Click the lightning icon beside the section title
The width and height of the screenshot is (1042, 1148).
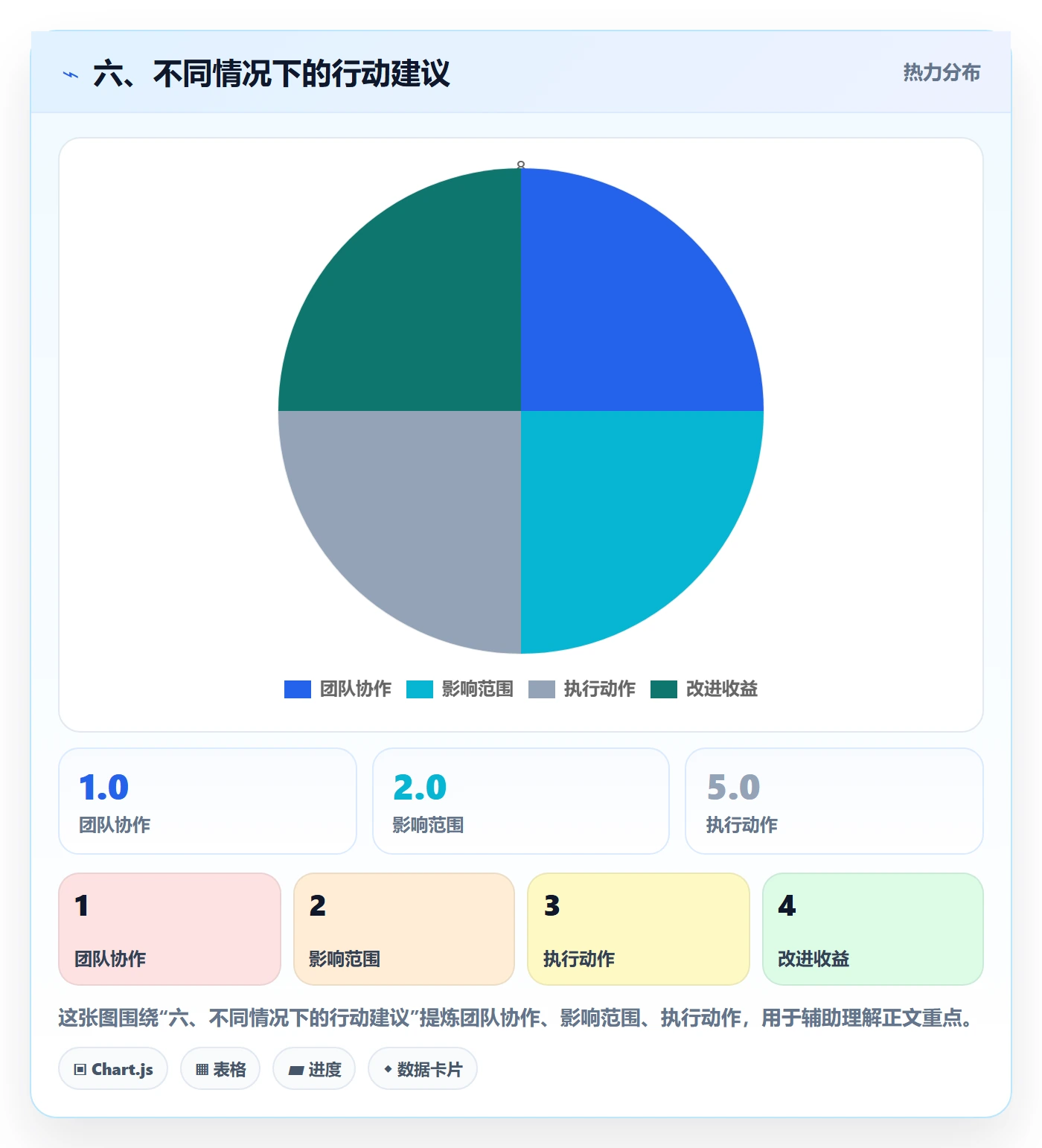tap(71, 74)
